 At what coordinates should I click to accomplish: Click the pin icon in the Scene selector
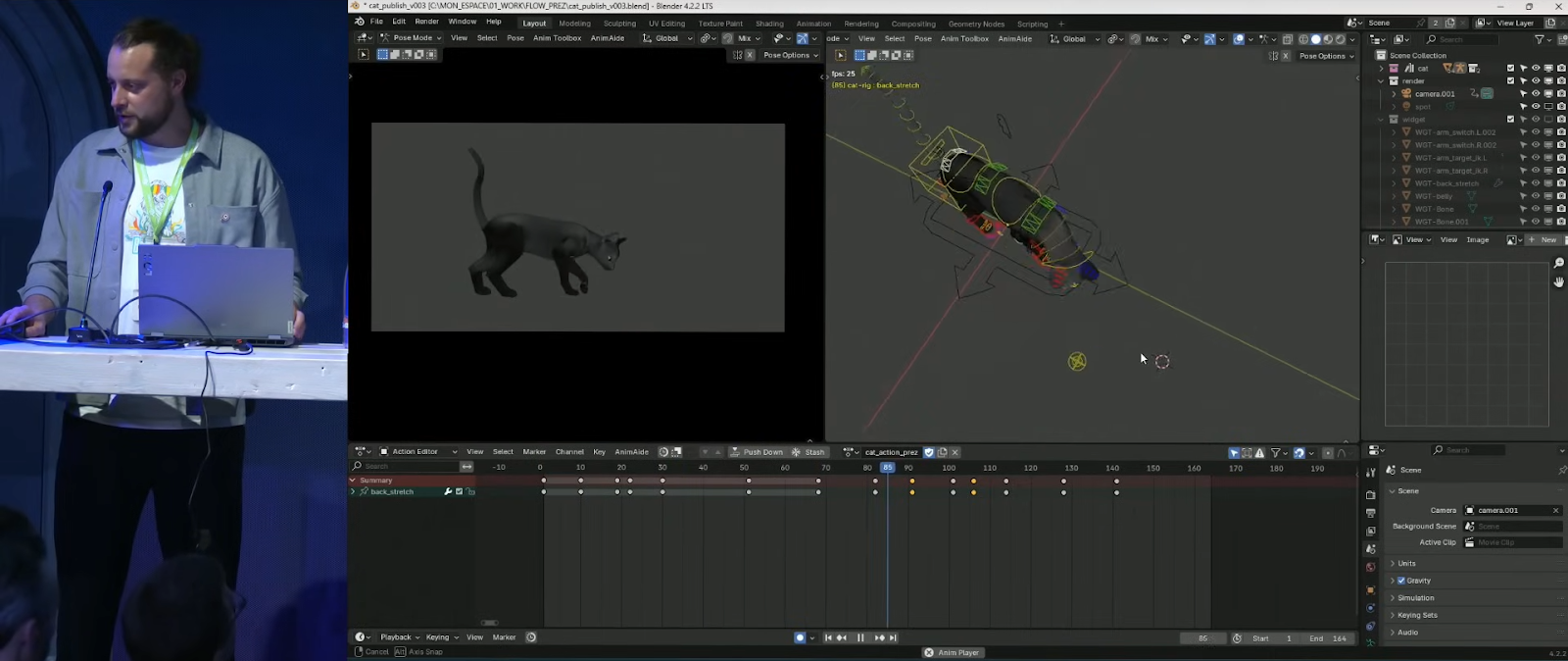1421,23
